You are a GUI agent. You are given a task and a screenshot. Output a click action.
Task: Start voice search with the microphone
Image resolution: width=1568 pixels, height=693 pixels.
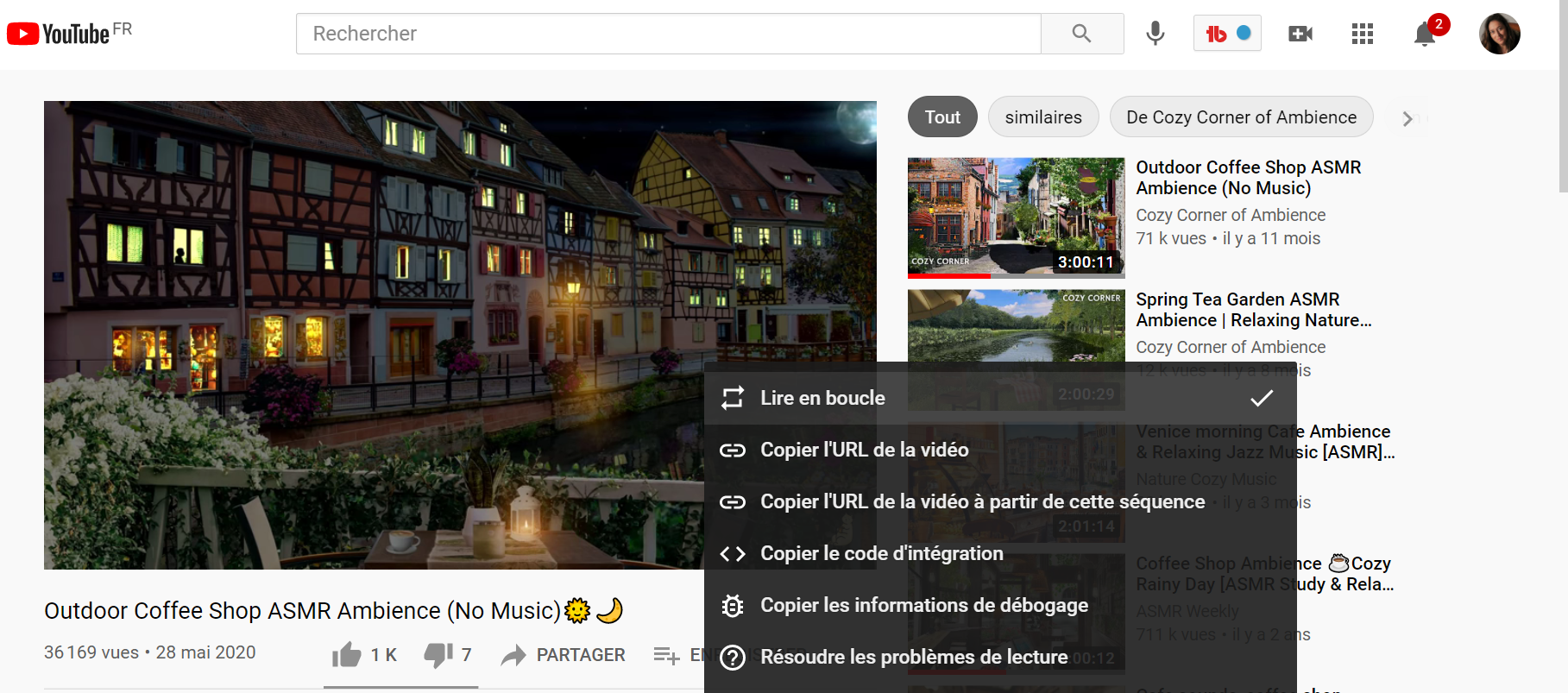point(1156,34)
